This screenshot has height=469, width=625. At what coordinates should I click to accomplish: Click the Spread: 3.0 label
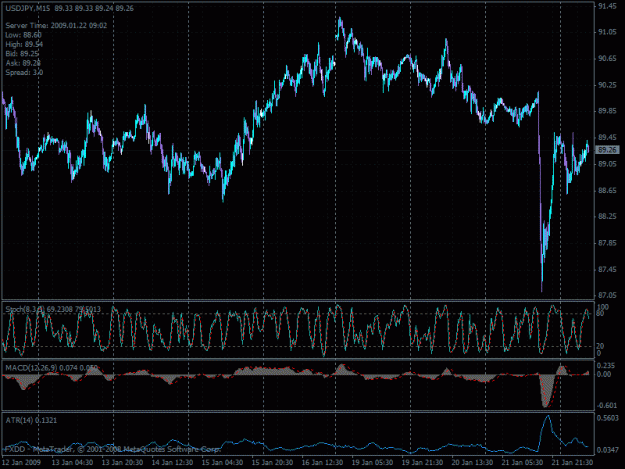coord(24,73)
